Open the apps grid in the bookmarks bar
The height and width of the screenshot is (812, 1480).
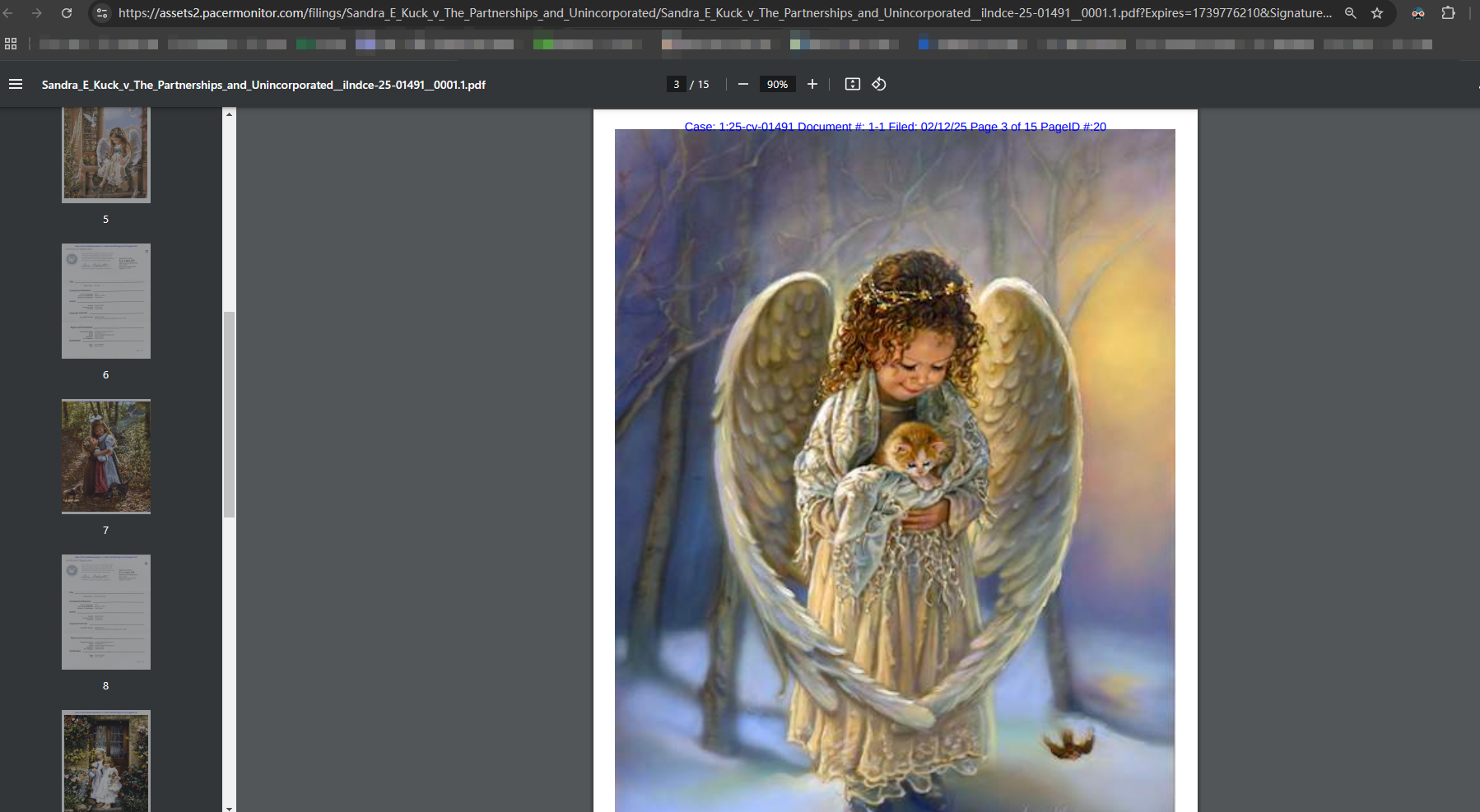click(x=11, y=44)
